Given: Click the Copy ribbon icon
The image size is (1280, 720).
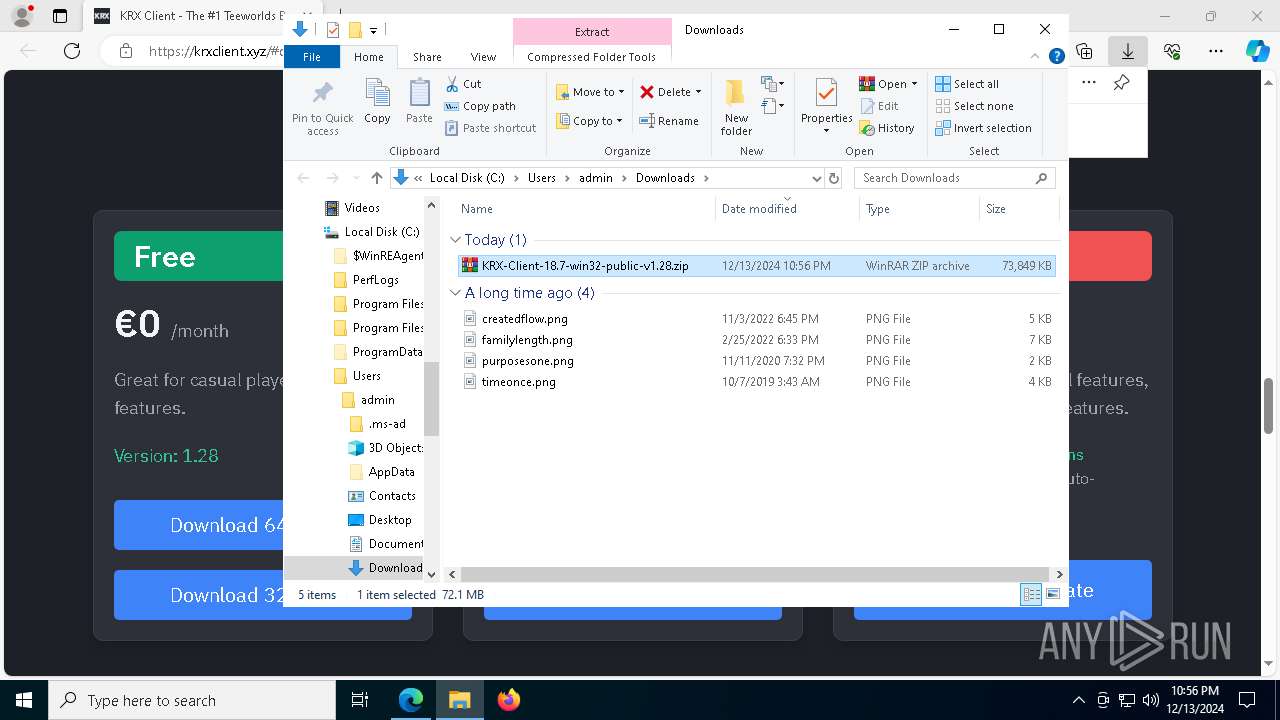Looking at the screenshot, I should 377,102.
